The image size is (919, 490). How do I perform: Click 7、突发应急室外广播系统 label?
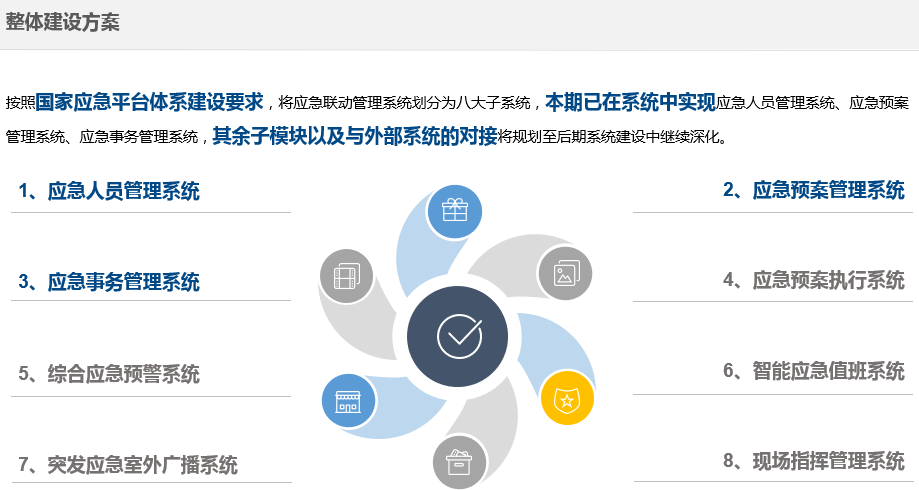click(128, 465)
